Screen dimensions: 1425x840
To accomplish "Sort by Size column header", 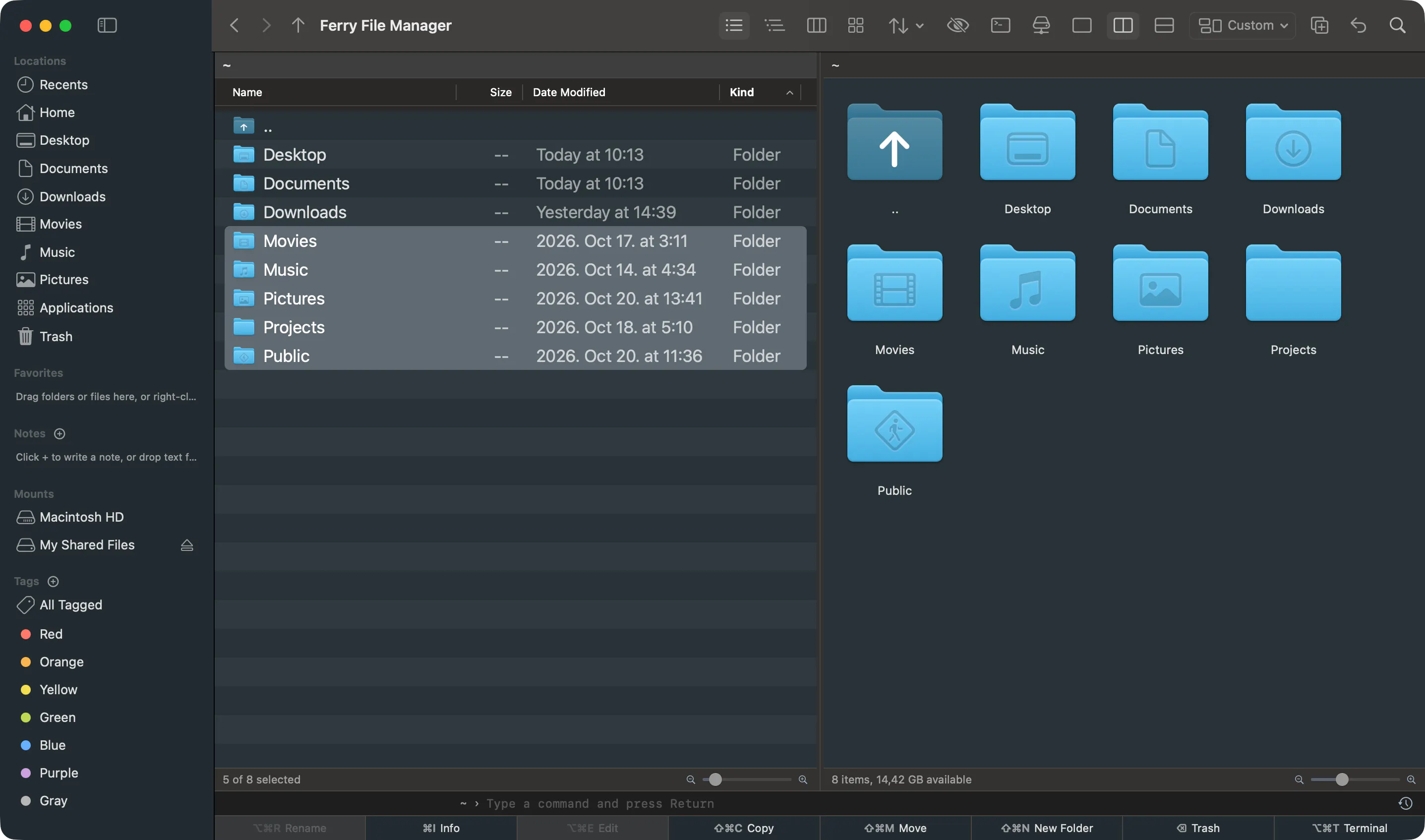I will [x=489, y=92].
